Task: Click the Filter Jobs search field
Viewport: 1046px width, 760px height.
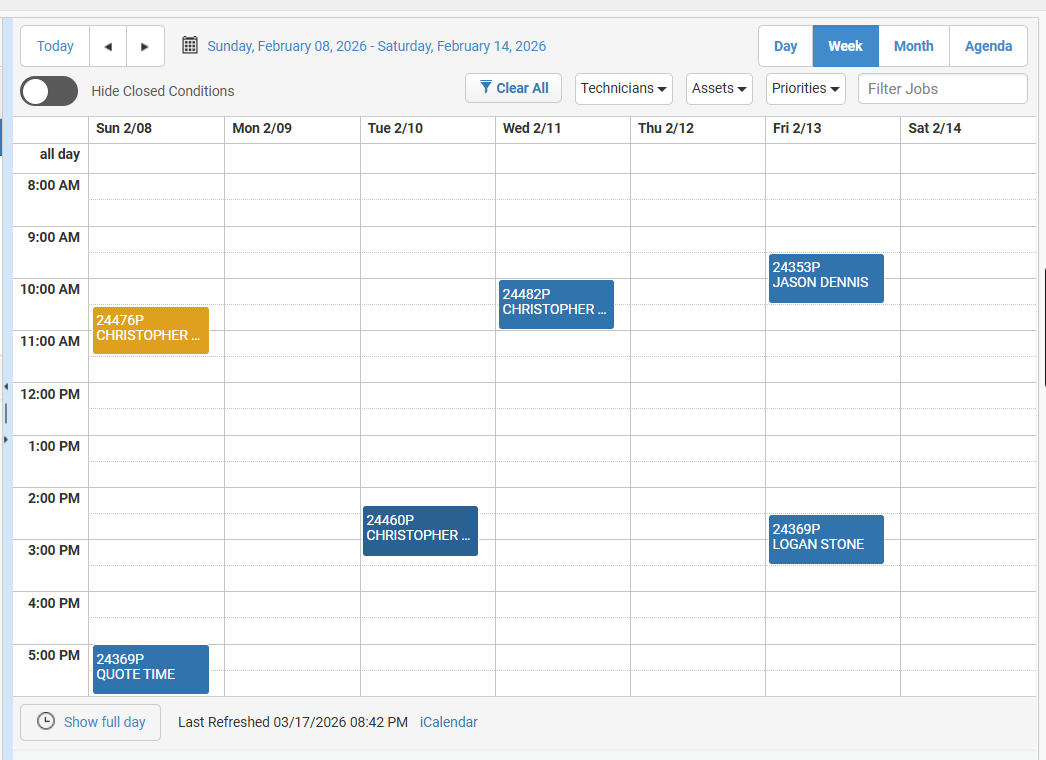Action: click(x=942, y=88)
